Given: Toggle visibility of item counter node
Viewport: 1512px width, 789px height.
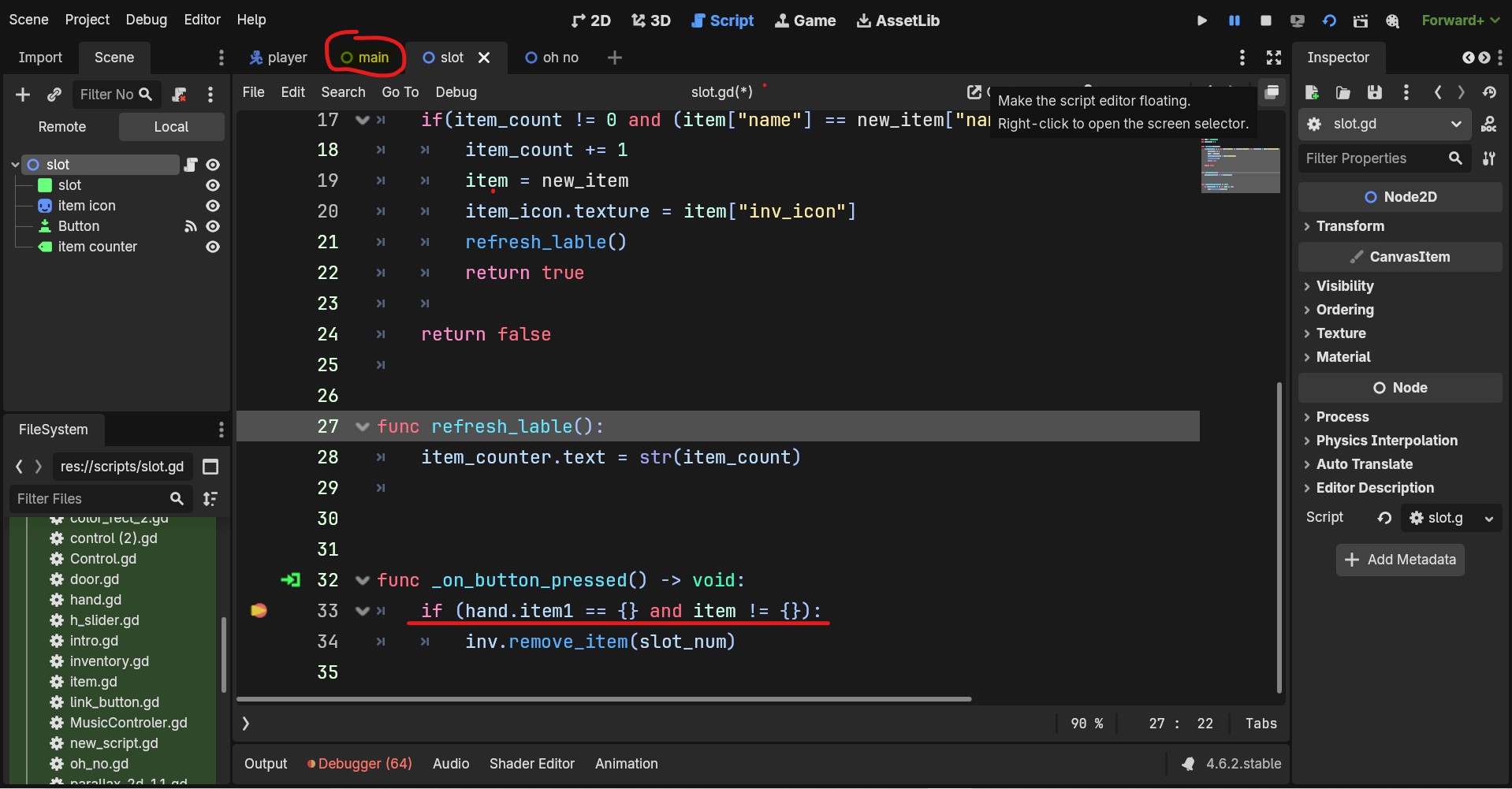Looking at the screenshot, I should 212,247.
